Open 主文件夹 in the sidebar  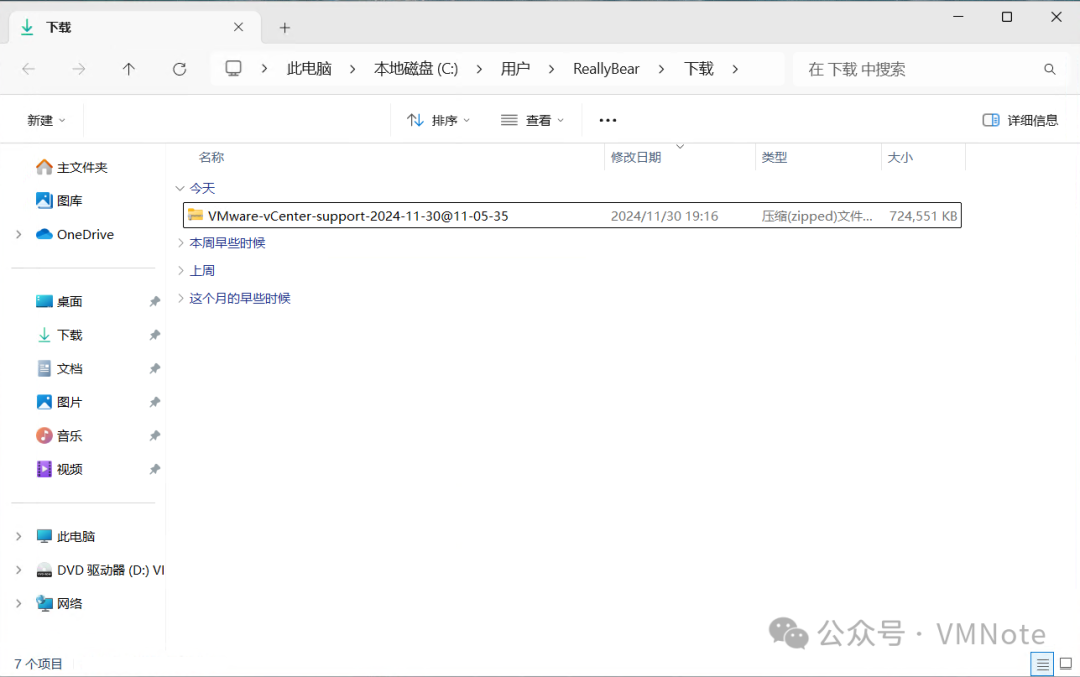72,167
